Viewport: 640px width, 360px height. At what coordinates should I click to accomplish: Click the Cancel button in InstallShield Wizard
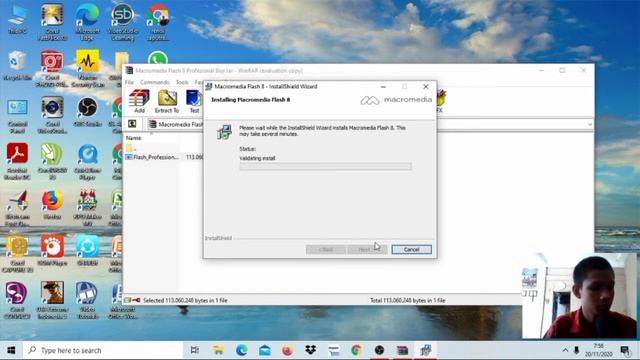click(x=411, y=249)
